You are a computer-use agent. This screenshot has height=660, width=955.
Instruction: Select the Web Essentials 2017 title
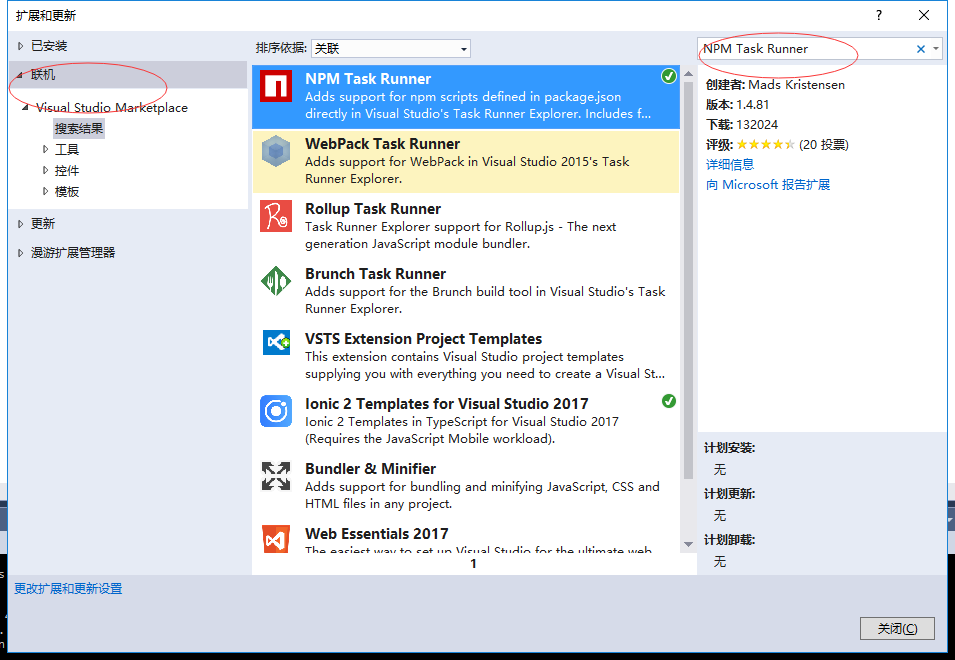point(376,534)
